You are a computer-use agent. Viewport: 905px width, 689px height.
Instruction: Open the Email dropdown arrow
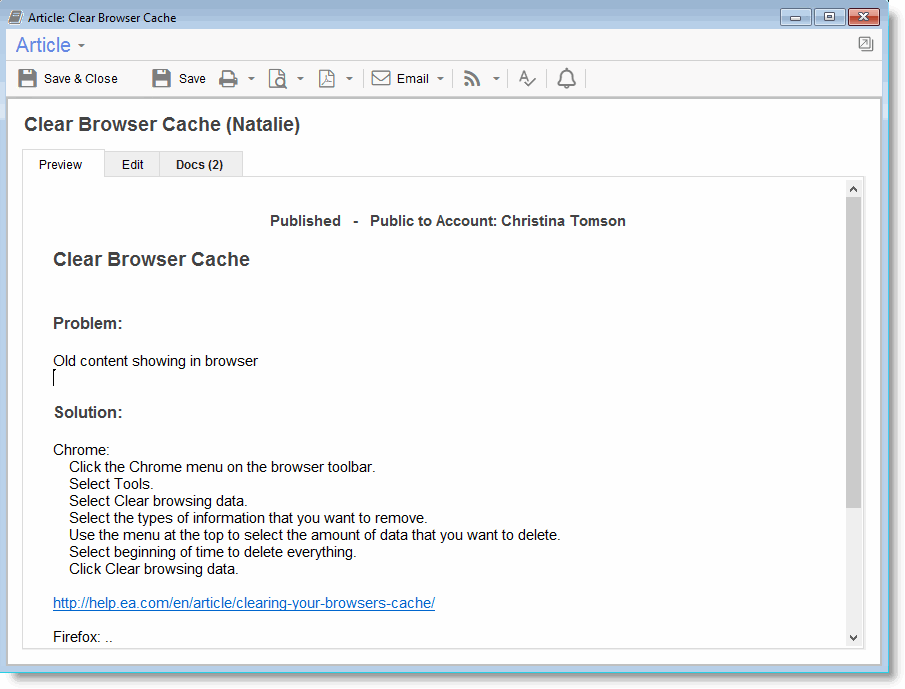[440, 79]
